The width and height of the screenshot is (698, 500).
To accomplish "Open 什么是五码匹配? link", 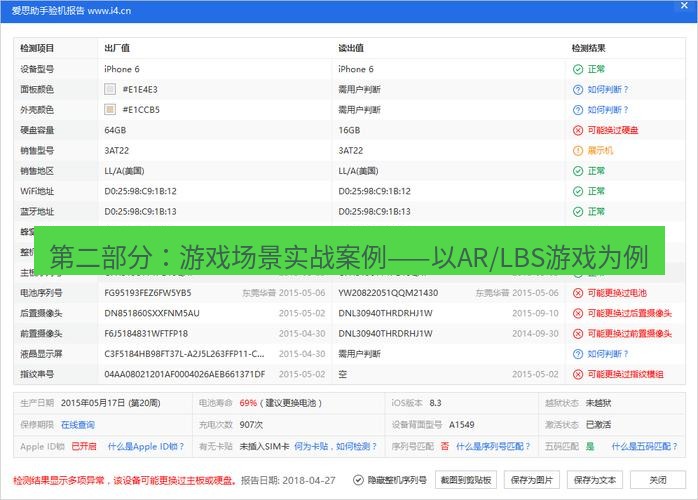I will tap(644, 446).
